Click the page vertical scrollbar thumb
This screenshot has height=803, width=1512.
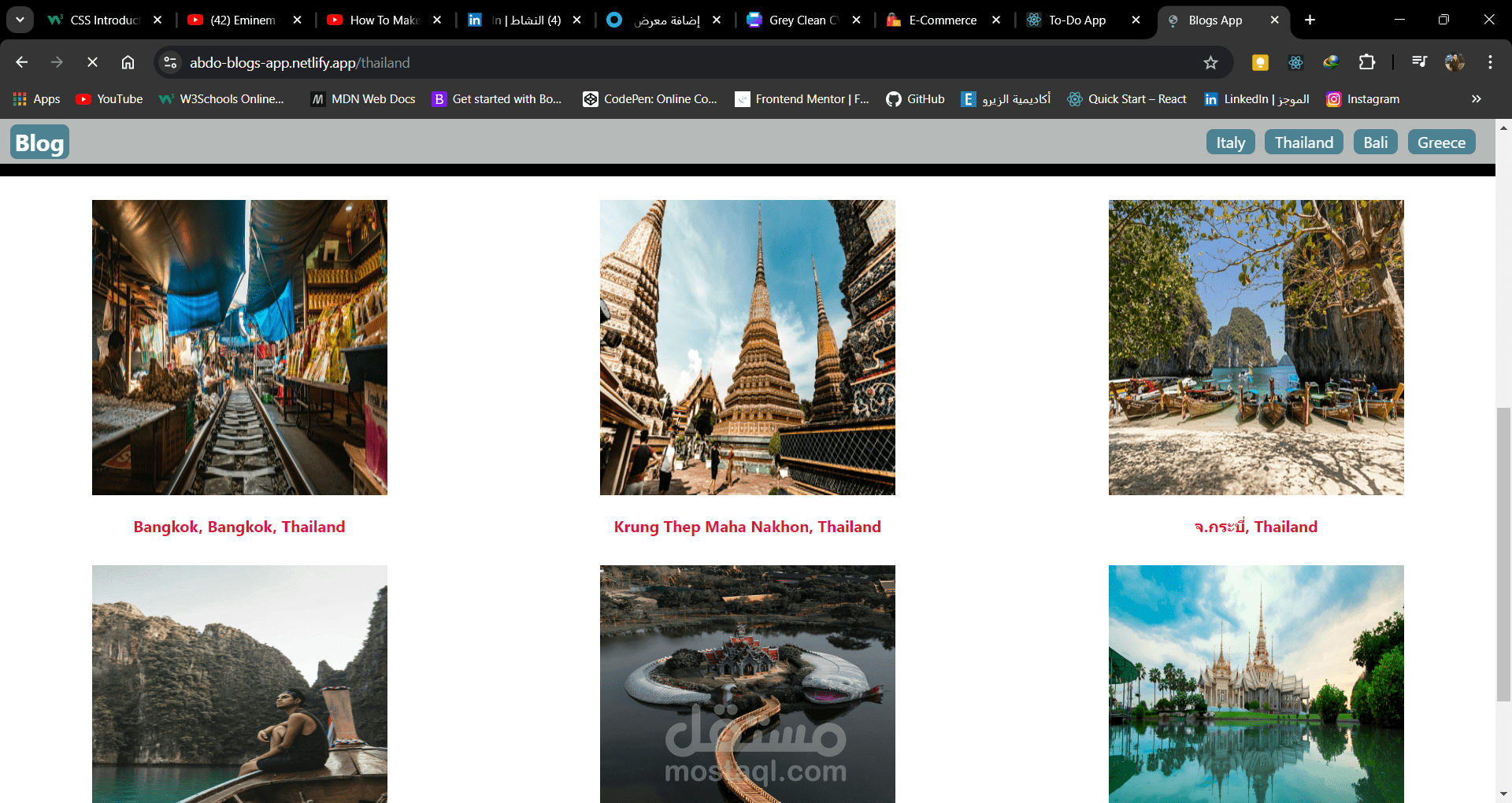1503,554
